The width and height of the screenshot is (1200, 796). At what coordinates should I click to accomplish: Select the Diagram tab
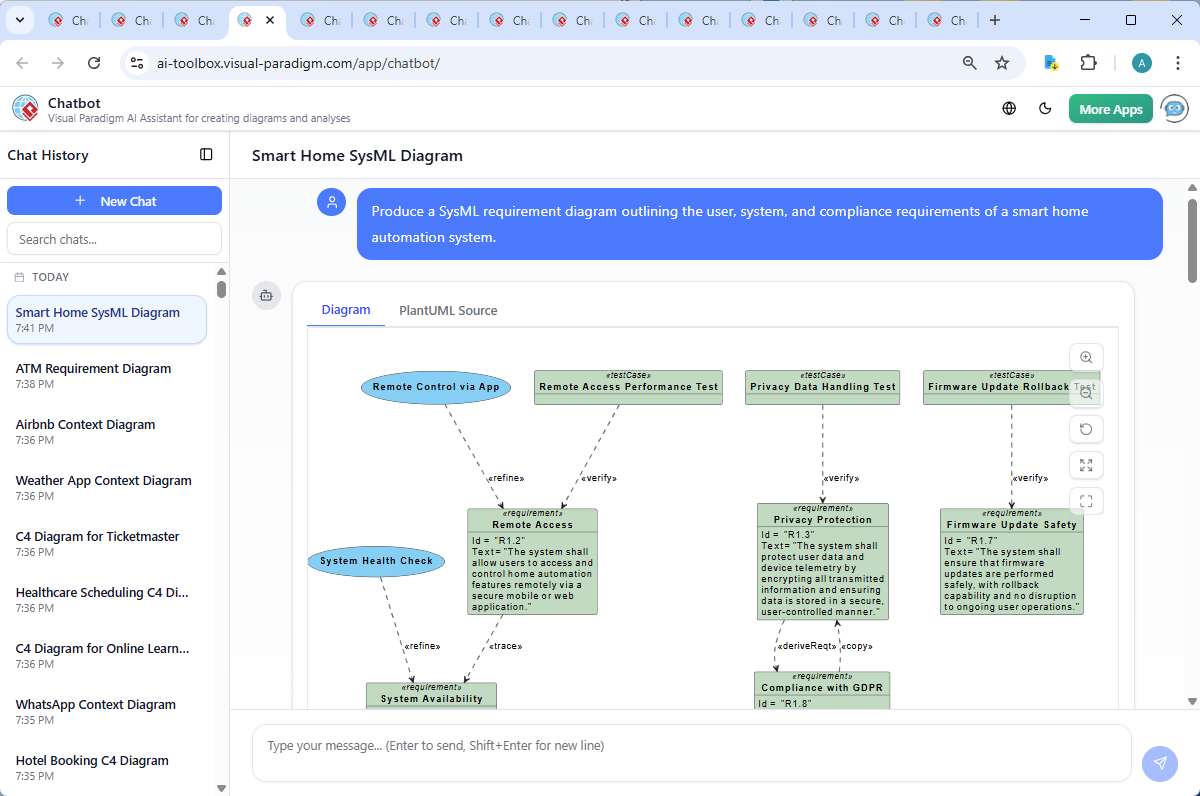[345, 310]
